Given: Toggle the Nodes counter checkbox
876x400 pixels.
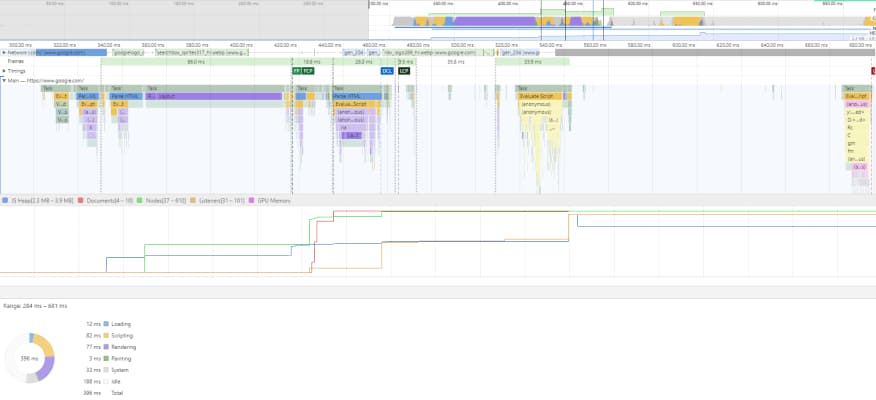Looking at the screenshot, I should pos(140,200).
